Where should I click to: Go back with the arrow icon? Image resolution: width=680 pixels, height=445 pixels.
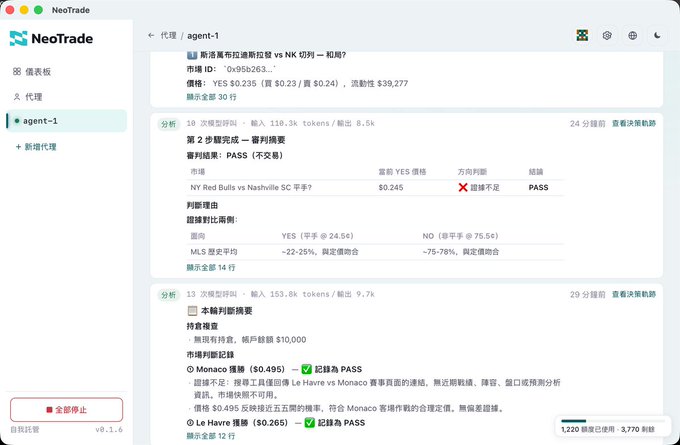[x=151, y=36]
